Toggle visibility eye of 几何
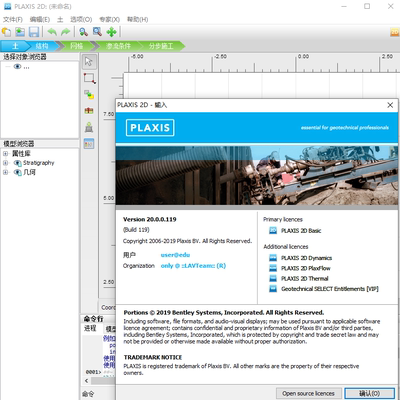 (17, 172)
